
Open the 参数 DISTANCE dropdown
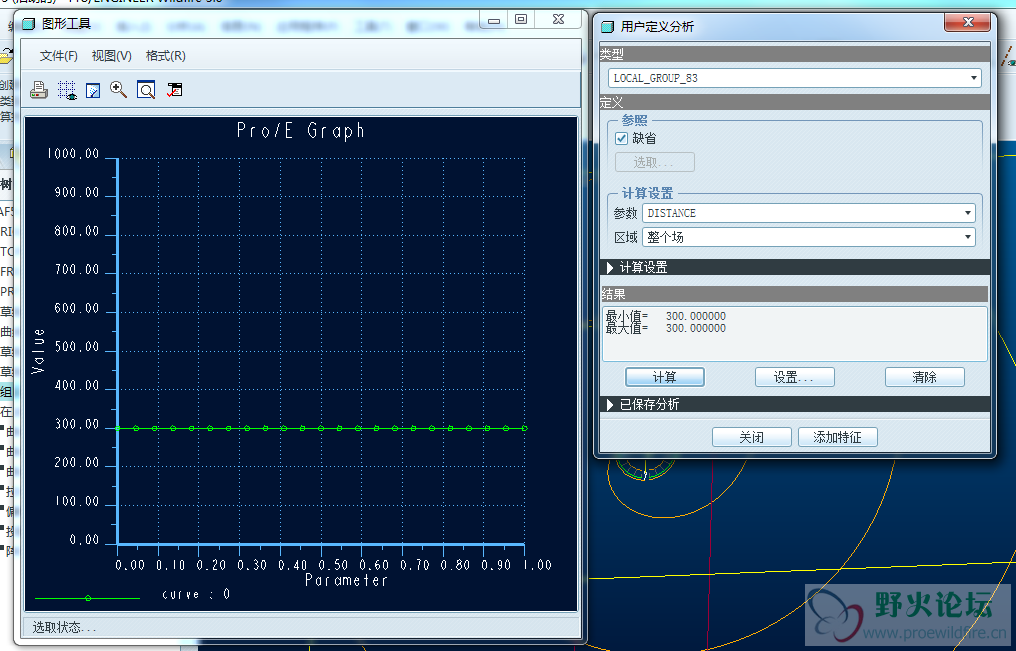click(809, 213)
